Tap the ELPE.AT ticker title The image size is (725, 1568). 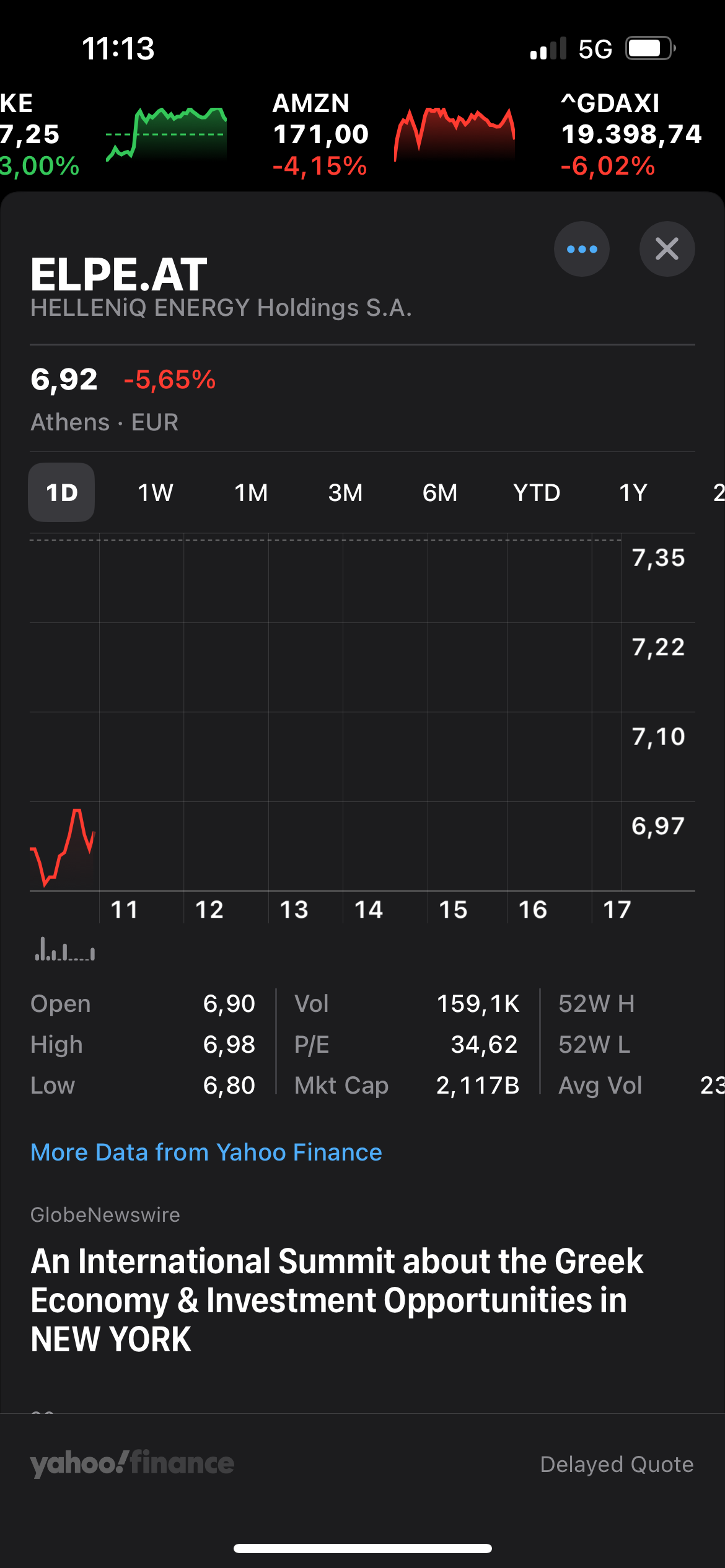(119, 274)
